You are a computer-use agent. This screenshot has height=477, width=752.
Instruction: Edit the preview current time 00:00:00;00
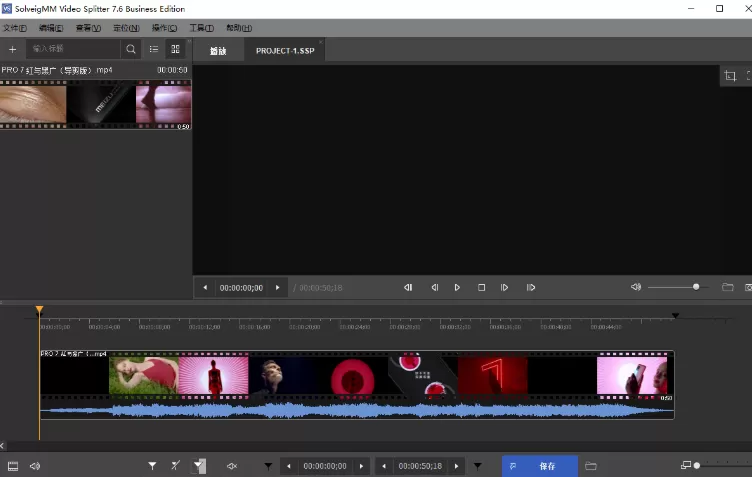coord(241,288)
